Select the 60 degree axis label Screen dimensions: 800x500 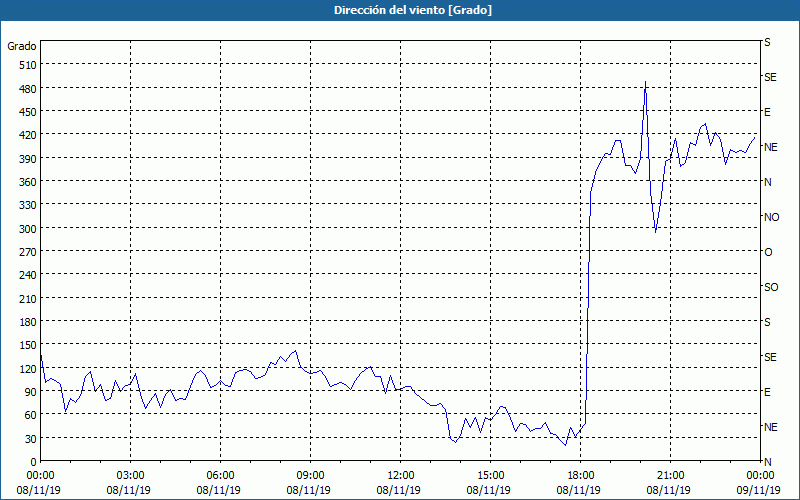click(x=30, y=415)
